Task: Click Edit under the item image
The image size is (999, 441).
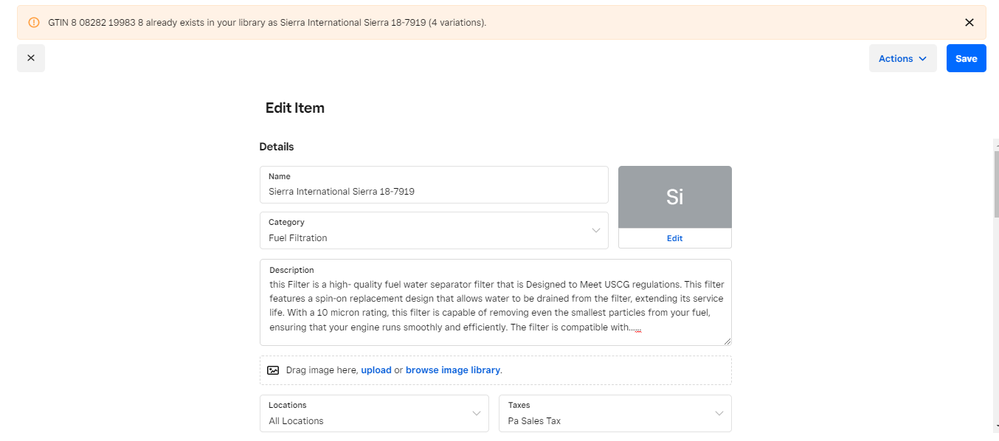Action: 674,239
